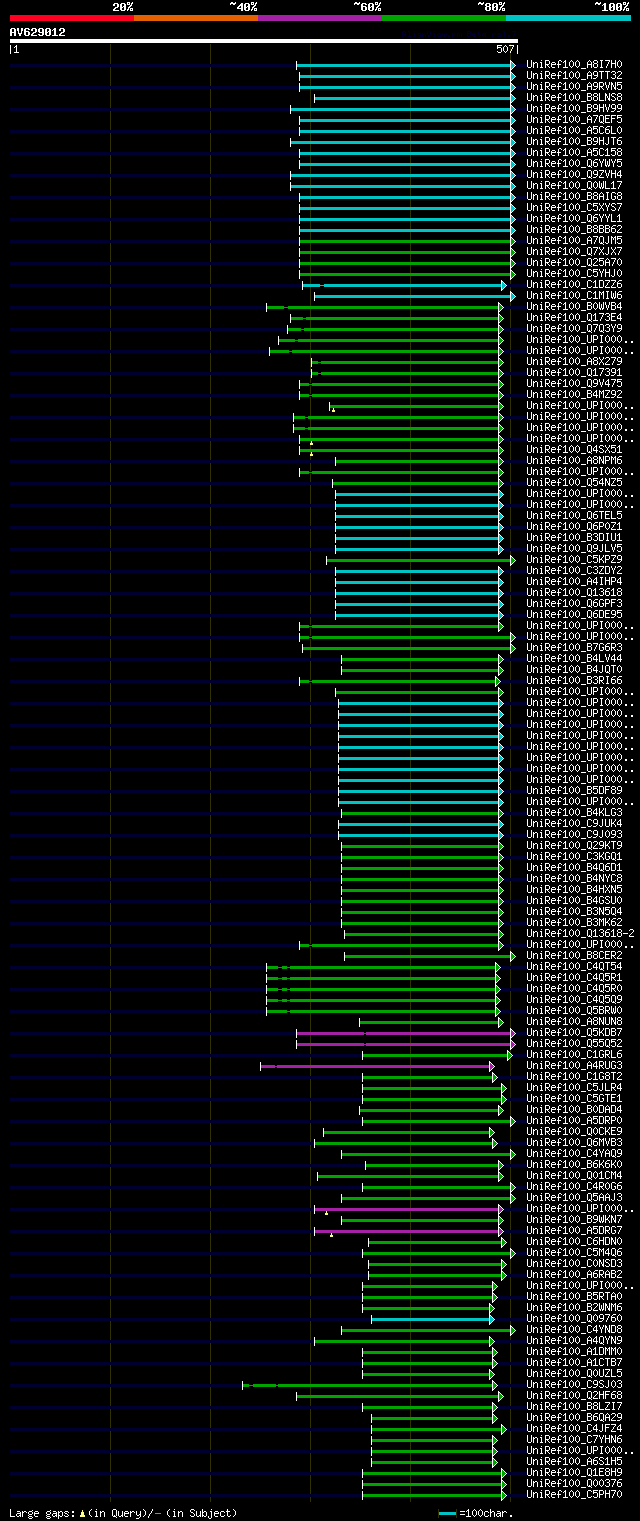
Task: Click hit label UniRef100_Q6GPF3
Action: [x=574, y=604]
